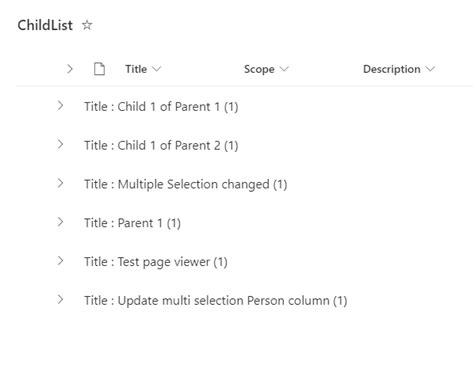
Task: Expand the Test page viewer group
Action: (x=60, y=261)
